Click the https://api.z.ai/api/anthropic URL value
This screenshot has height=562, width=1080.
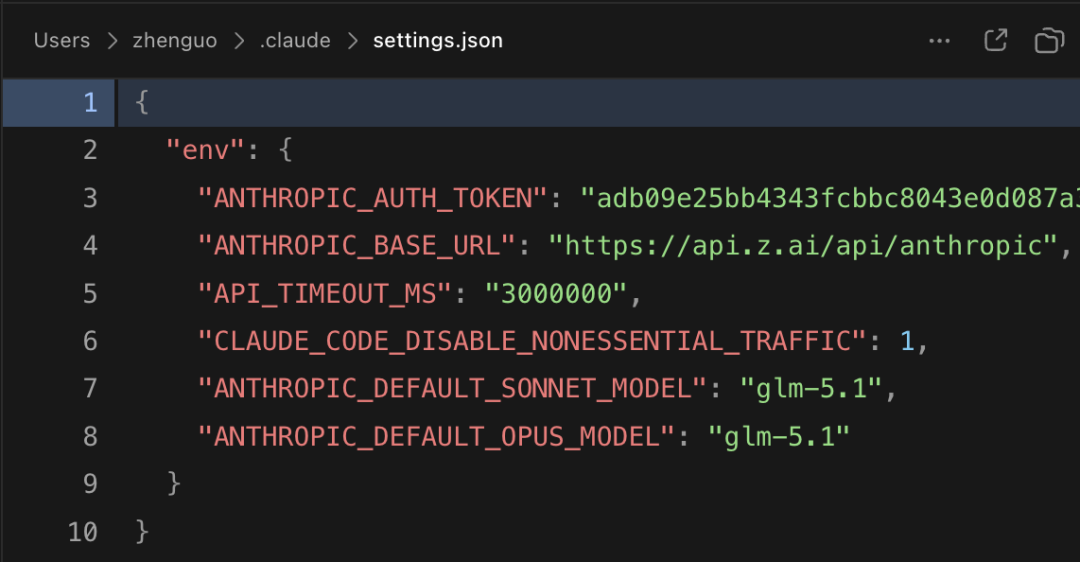[x=804, y=246]
